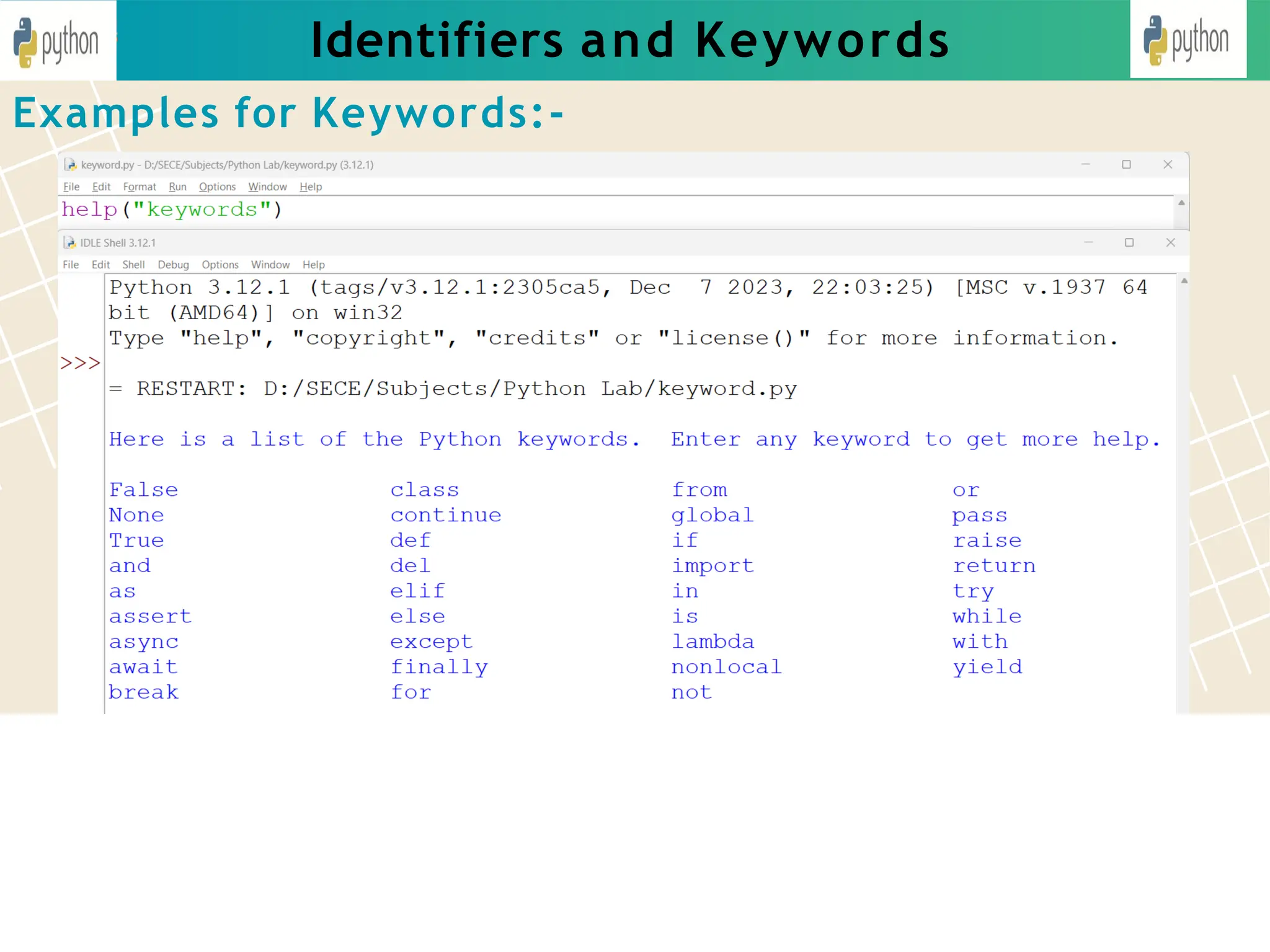The image size is (1270, 952).
Task: Open the editor's File menu
Action: tap(71, 187)
